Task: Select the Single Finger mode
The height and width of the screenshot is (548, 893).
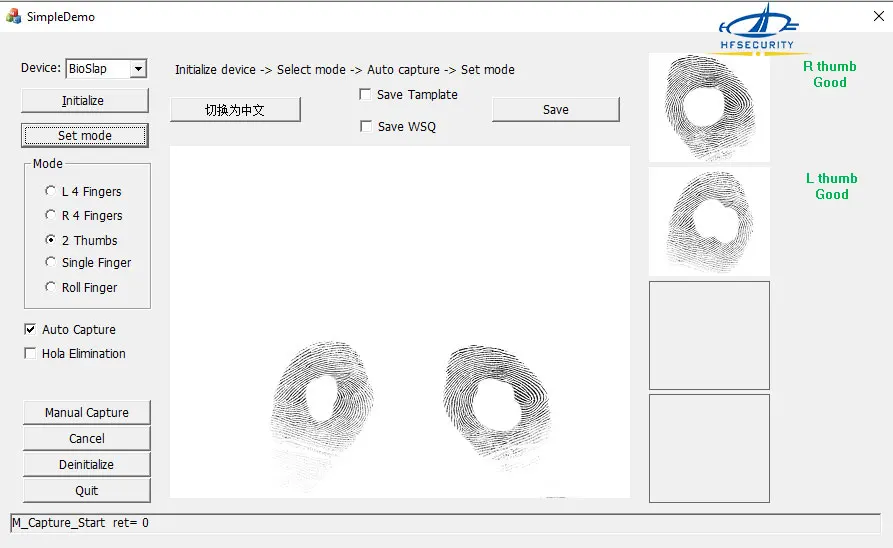Action: pyautogui.click(x=88, y=263)
